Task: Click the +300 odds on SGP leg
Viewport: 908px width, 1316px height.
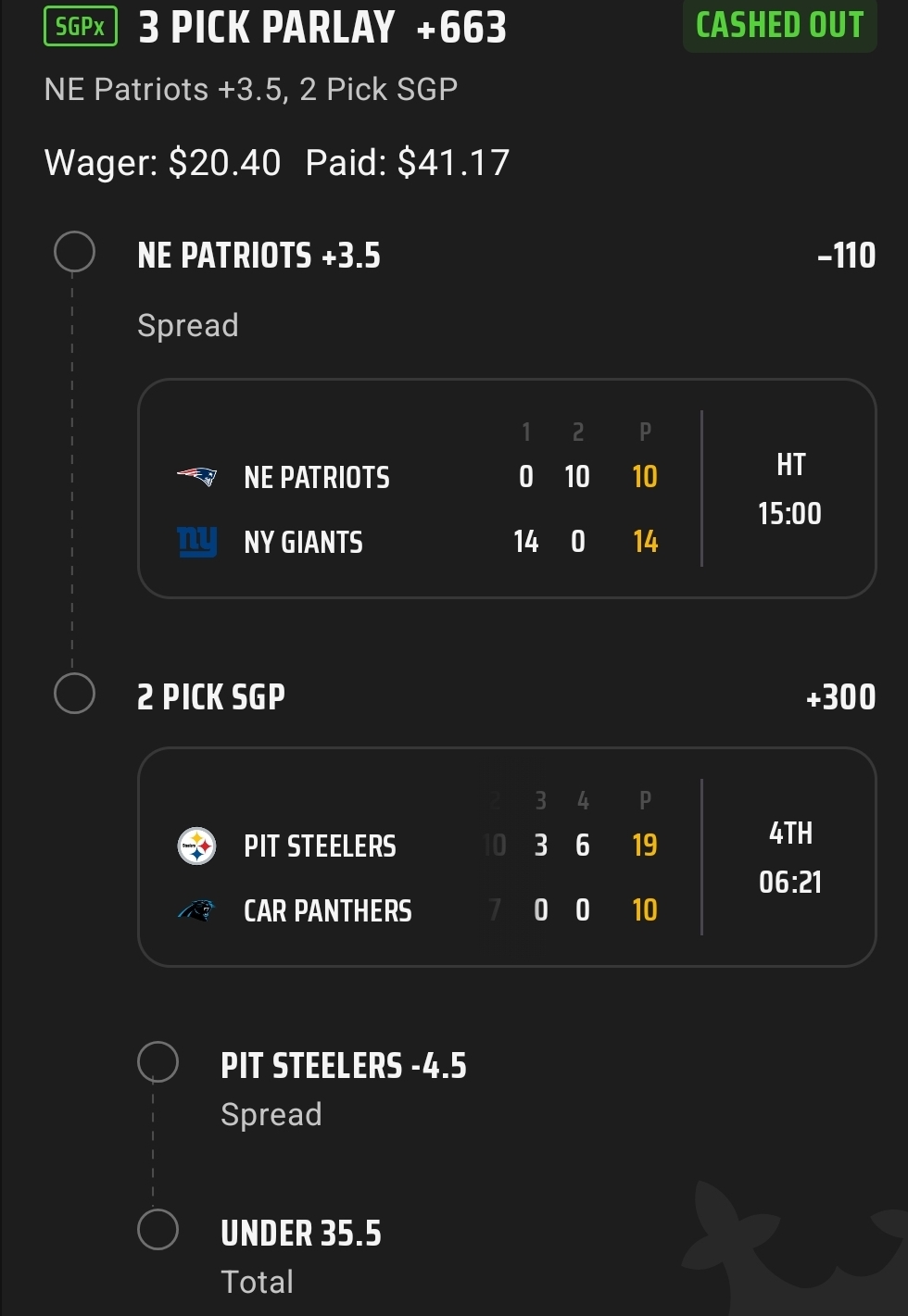Action: coord(840,697)
